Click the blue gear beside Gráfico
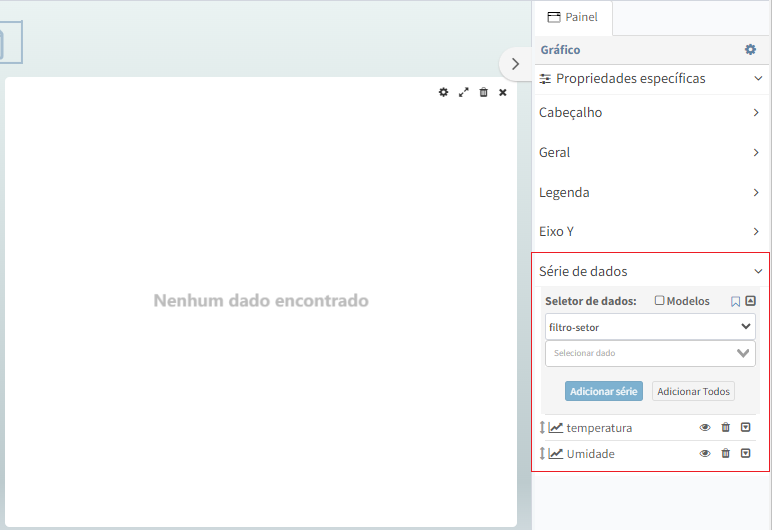Viewport: 772px width, 530px height. (x=750, y=49)
